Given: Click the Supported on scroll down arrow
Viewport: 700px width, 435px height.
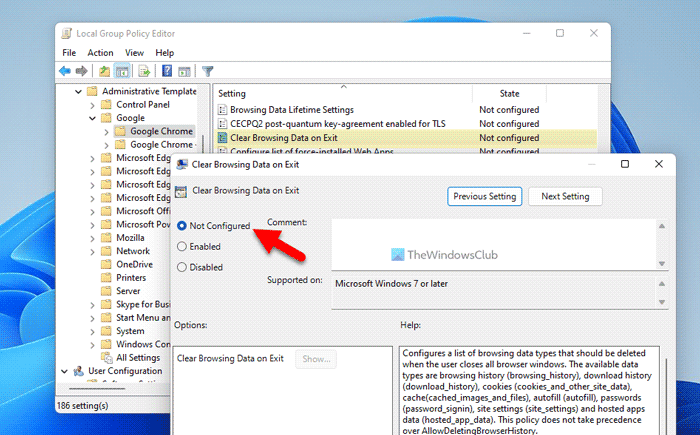Looking at the screenshot, I should (x=662, y=302).
